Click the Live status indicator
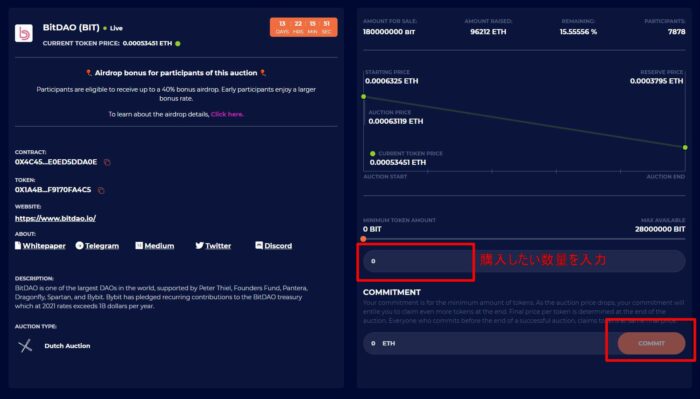This screenshot has width=700, height=399. [x=113, y=28]
